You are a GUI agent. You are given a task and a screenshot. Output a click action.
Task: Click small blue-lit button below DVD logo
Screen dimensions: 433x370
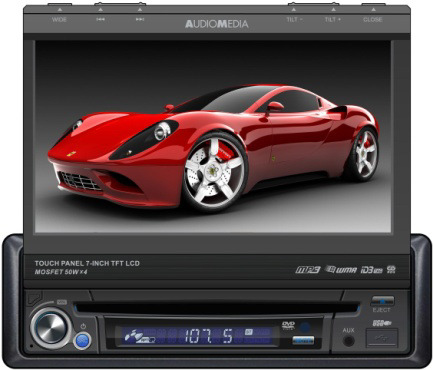point(303,340)
